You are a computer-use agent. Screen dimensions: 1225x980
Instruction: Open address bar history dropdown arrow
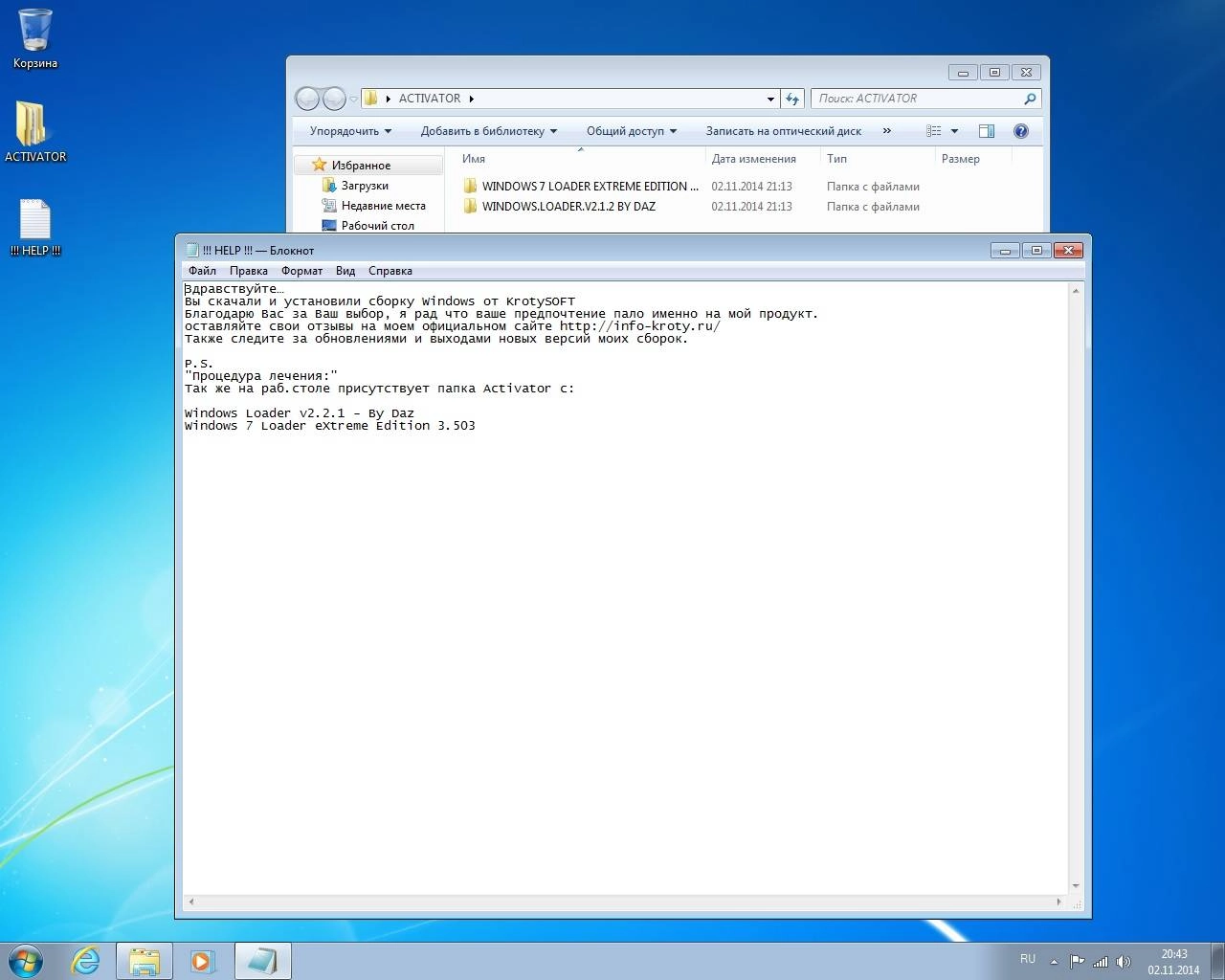tap(770, 99)
